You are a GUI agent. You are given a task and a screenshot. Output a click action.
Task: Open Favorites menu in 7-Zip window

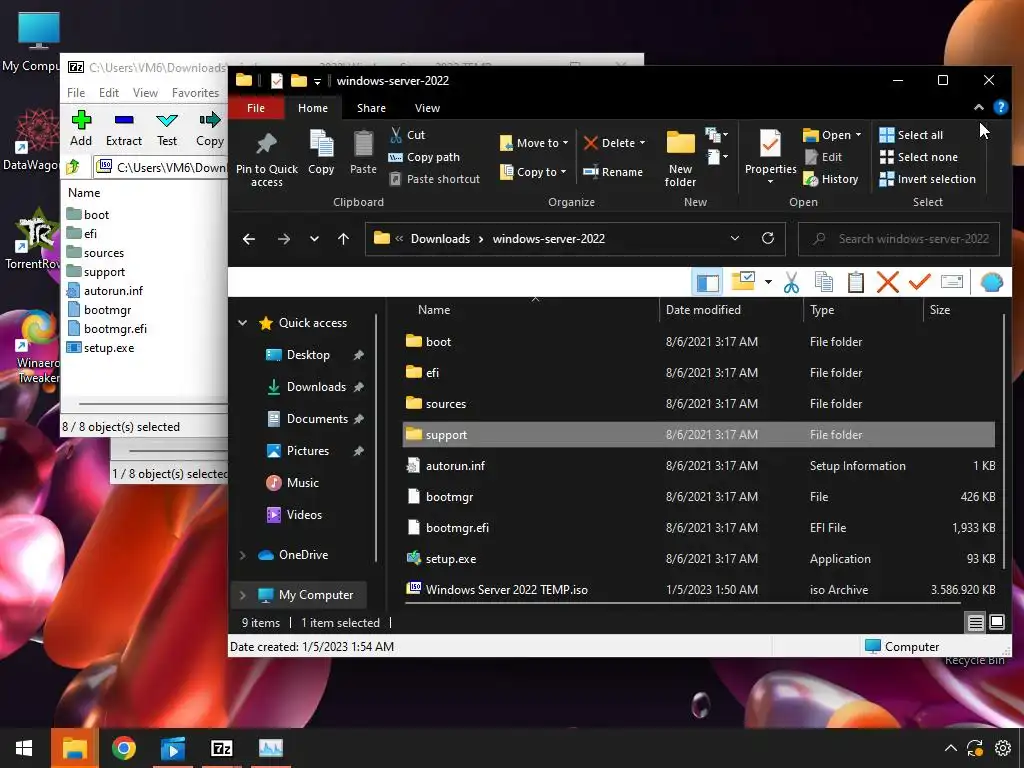[x=195, y=93]
